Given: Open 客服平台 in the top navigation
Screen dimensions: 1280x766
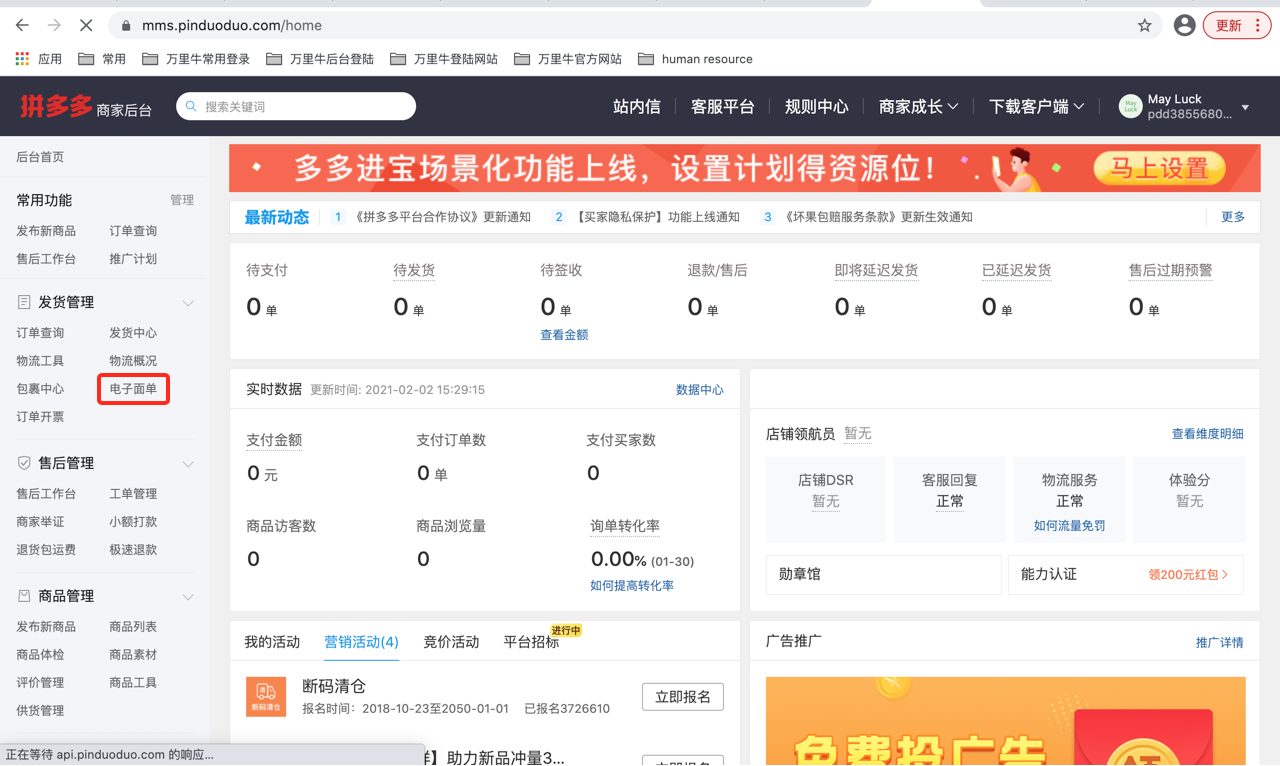Looking at the screenshot, I should point(723,106).
